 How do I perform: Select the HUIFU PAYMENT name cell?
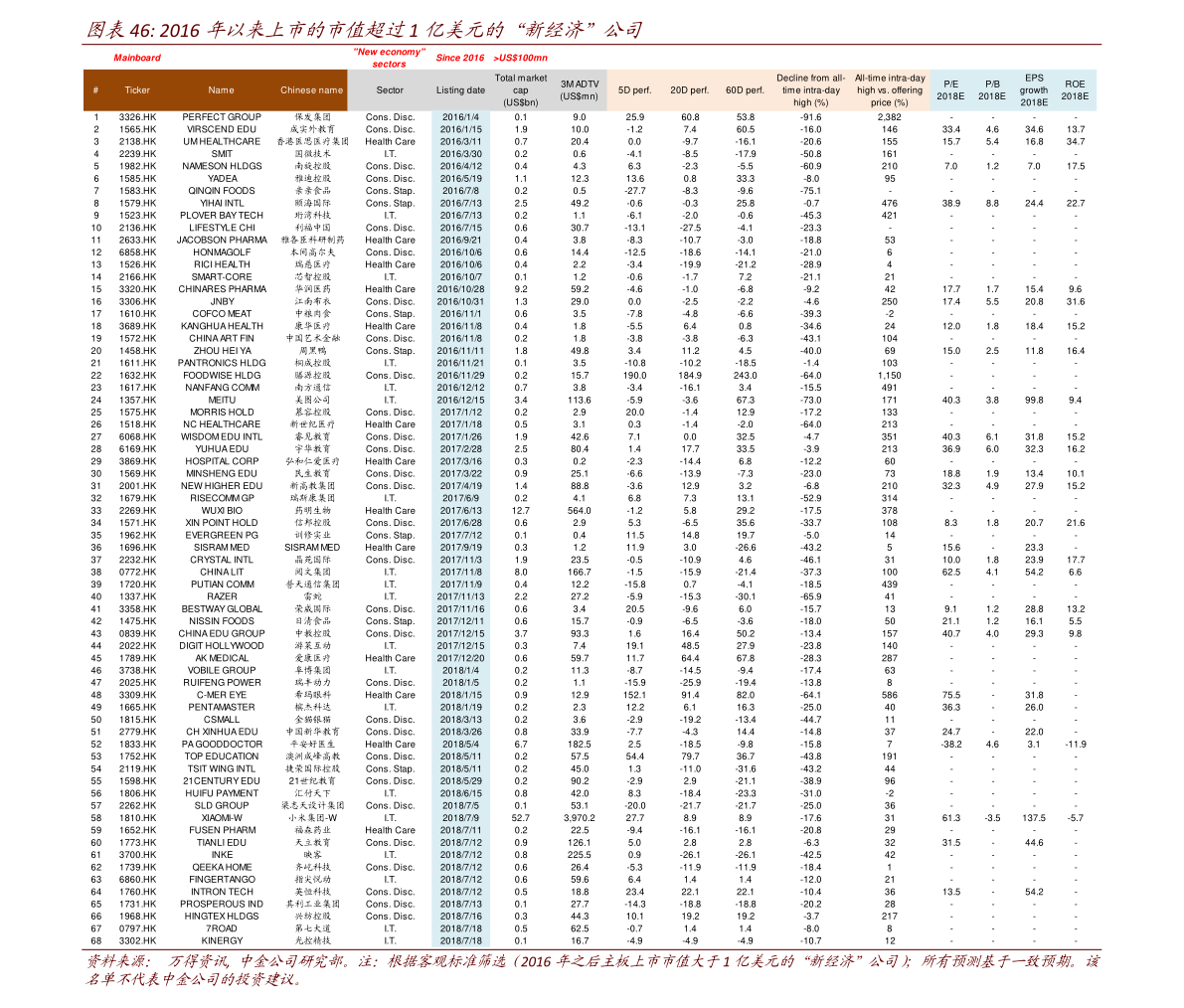coord(222,793)
